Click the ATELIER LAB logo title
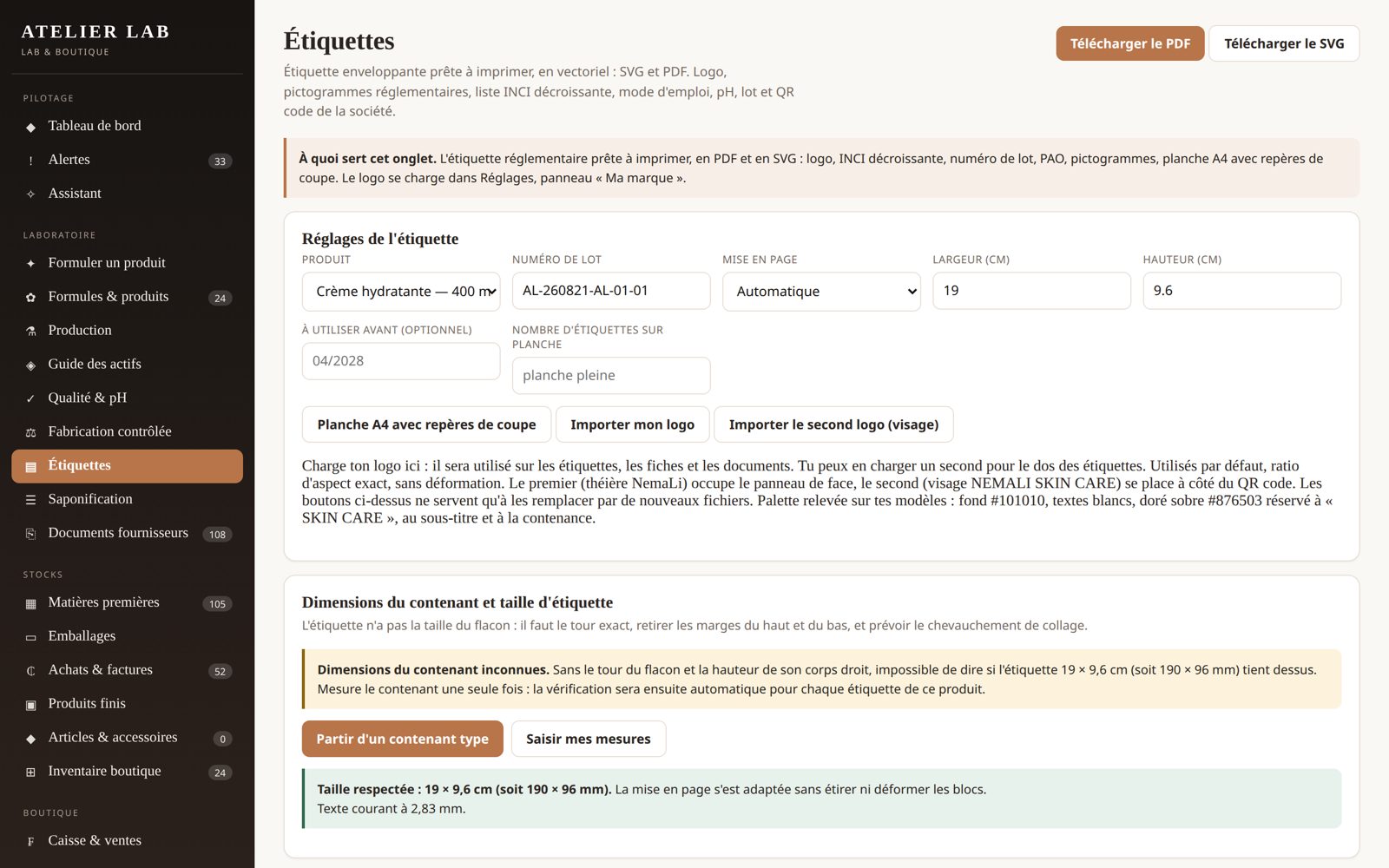This screenshot has height=868, width=1389. [x=95, y=32]
